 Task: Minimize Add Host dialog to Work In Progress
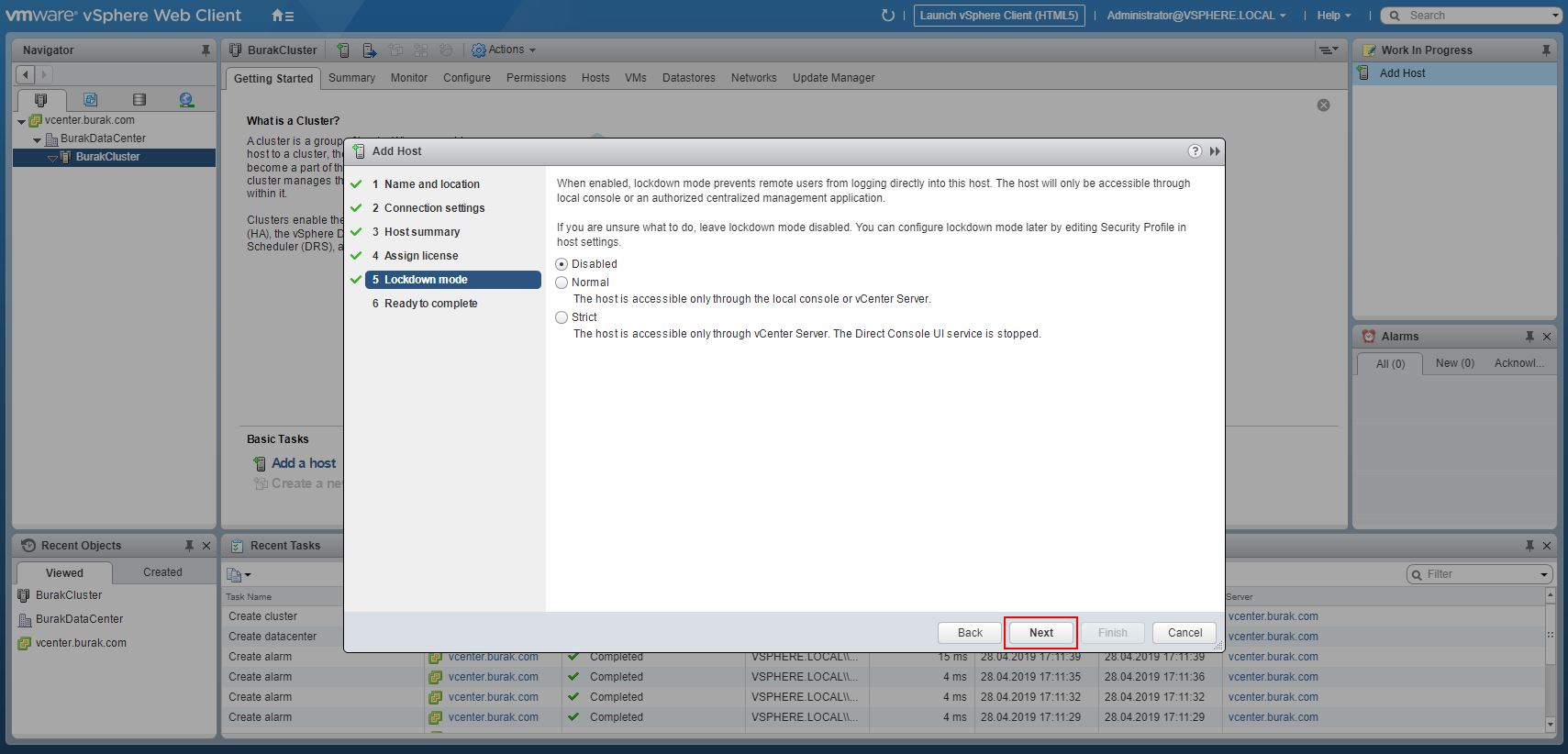tap(1215, 151)
